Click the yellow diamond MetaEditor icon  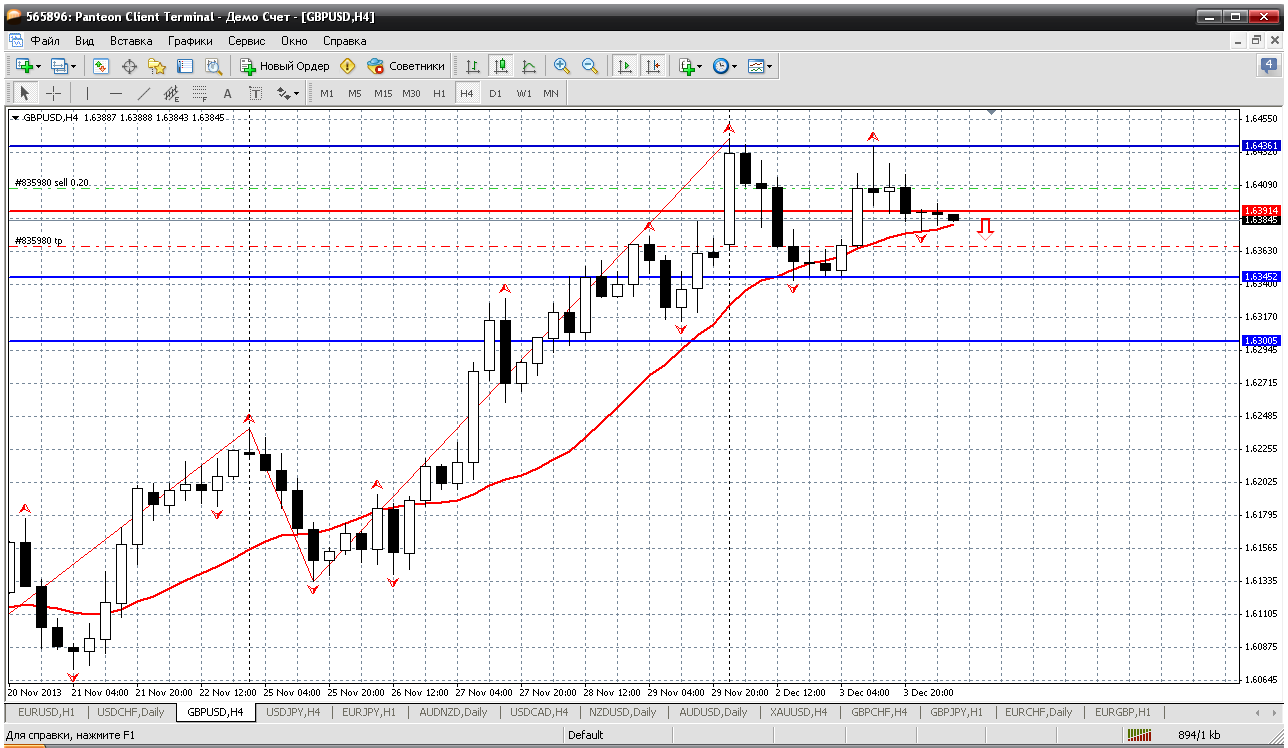coord(348,66)
